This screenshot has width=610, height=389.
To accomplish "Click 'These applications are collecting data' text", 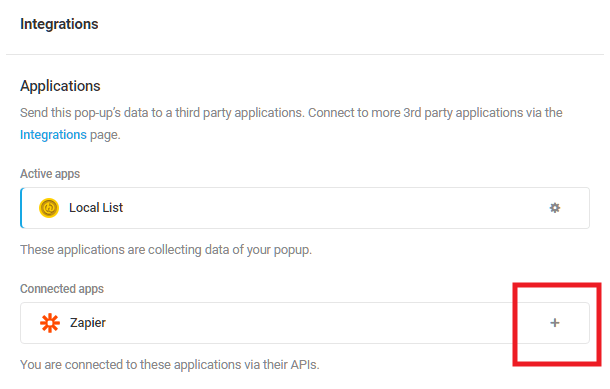I will coord(166,249).
